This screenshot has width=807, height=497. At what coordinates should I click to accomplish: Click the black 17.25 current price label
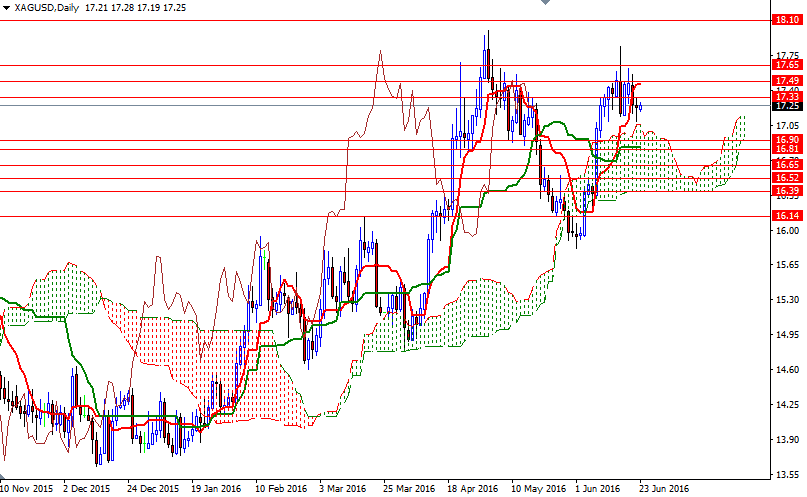point(785,105)
